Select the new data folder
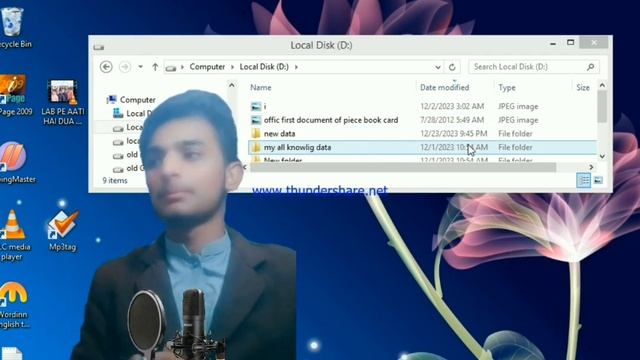The width and height of the screenshot is (640, 360). (x=280, y=133)
